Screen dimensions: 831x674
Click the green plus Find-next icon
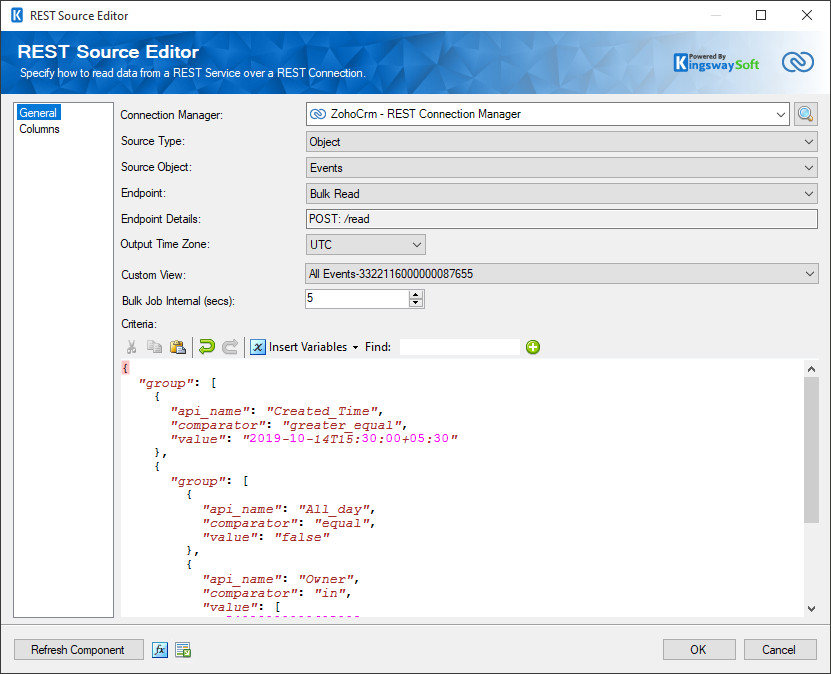533,347
